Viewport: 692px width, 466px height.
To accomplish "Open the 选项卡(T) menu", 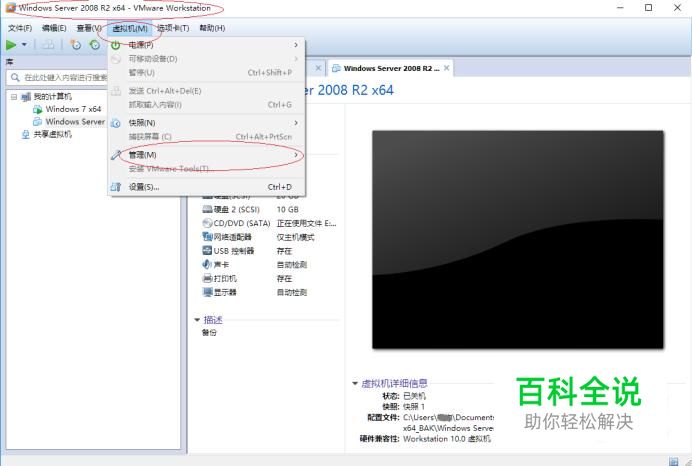I will [x=173, y=28].
